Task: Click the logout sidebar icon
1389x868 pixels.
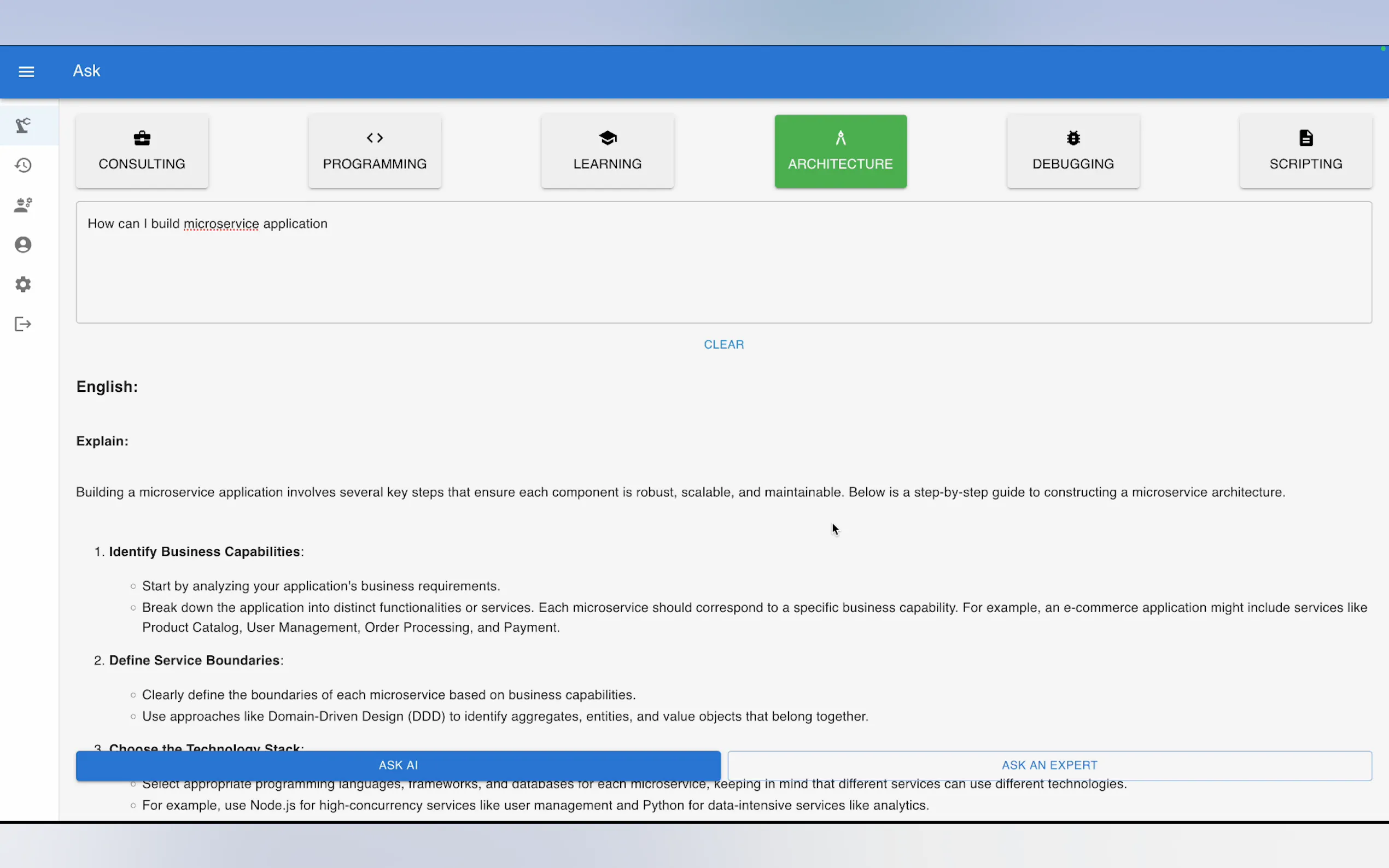Action: [23, 324]
